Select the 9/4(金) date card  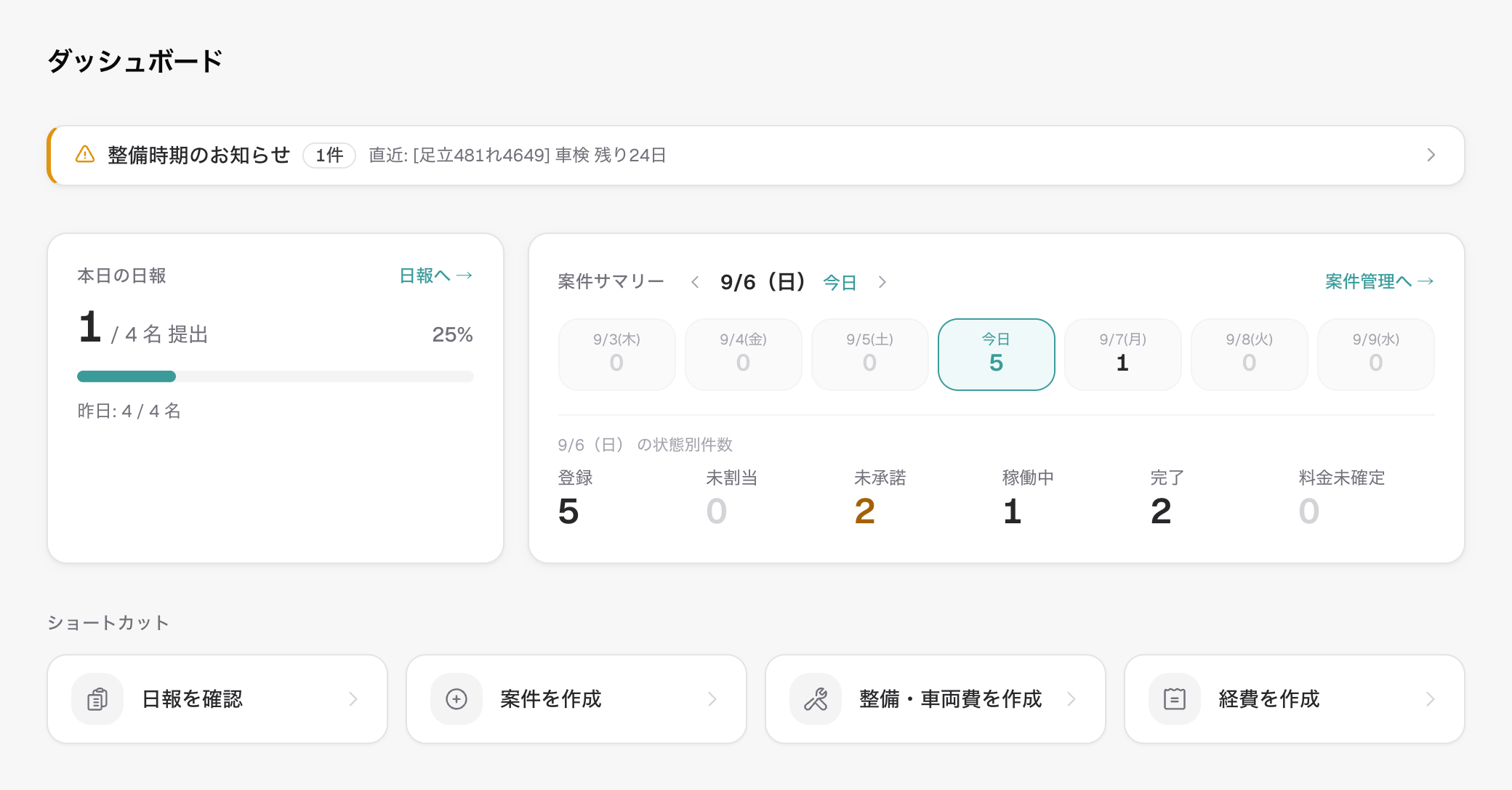[x=743, y=355]
